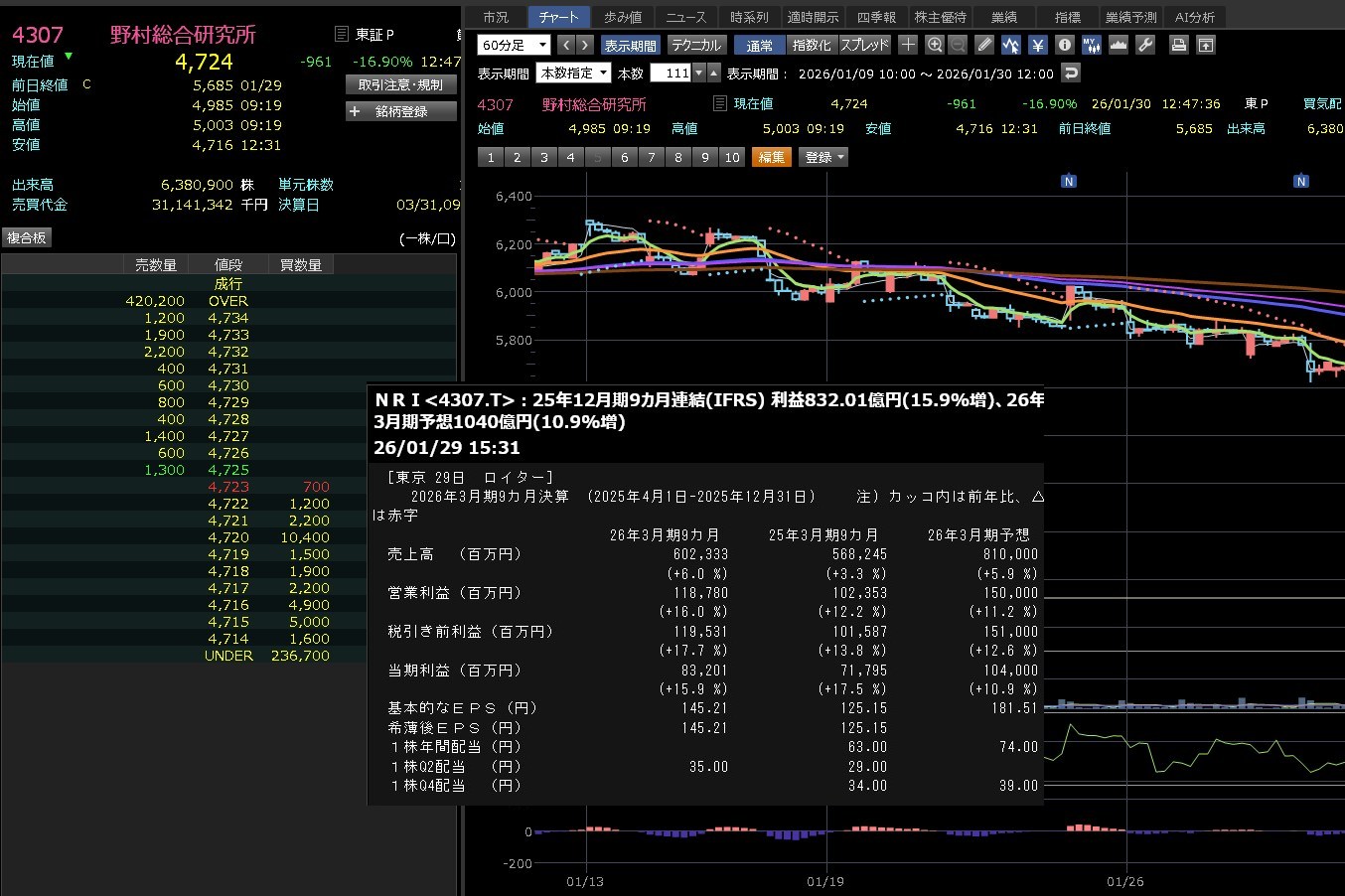Switch to the ニュース tab

[x=685, y=18]
